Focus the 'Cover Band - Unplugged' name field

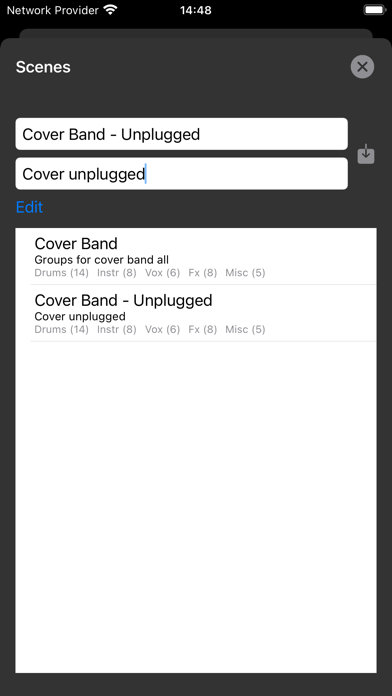coord(182,134)
